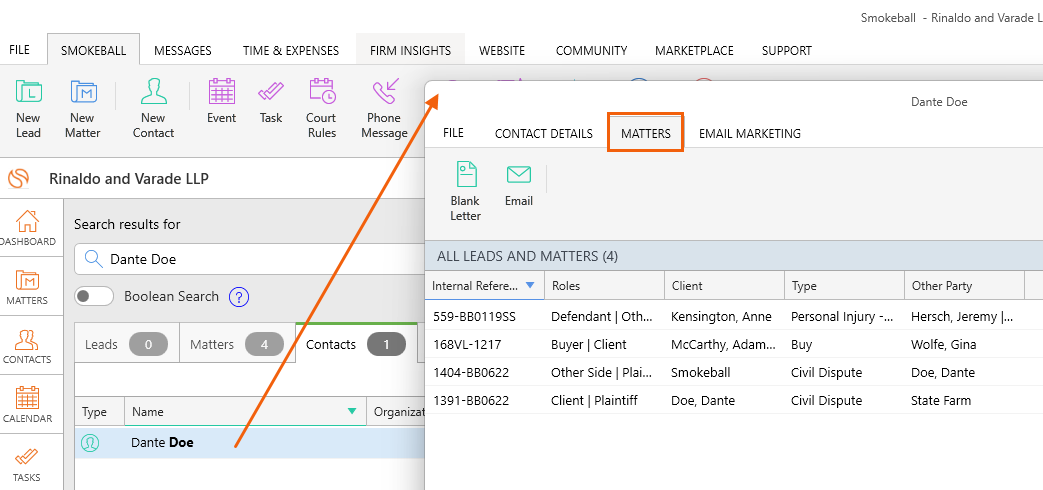Toggle the Boolean Search switch
This screenshot has height=490, width=1043.
coord(94,297)
